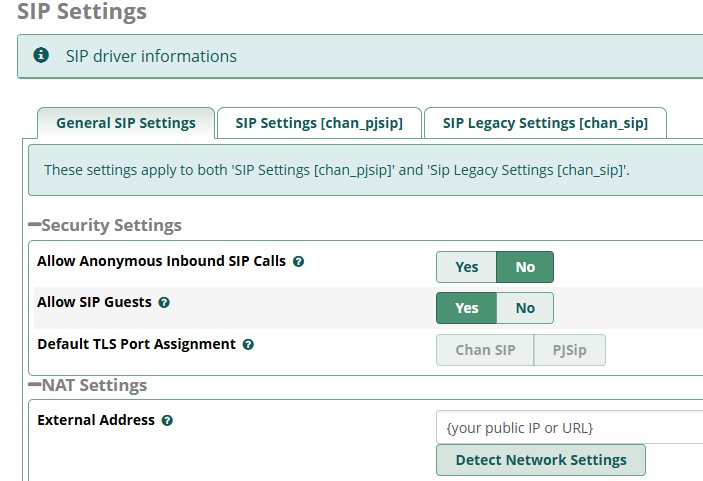This screenshot has height=481, width=703.
Task: Select the General SIP Settings tab
Action: [126, 124]
